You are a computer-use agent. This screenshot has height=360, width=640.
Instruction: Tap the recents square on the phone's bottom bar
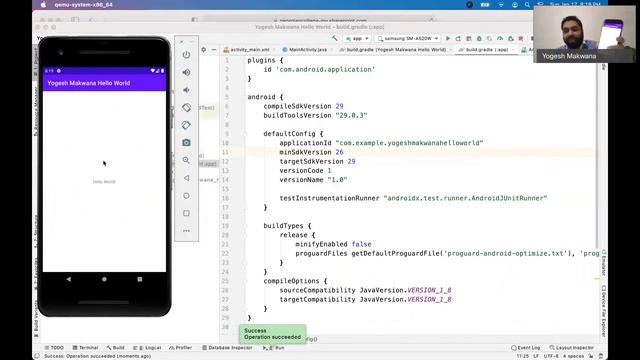tap(140, 279)
